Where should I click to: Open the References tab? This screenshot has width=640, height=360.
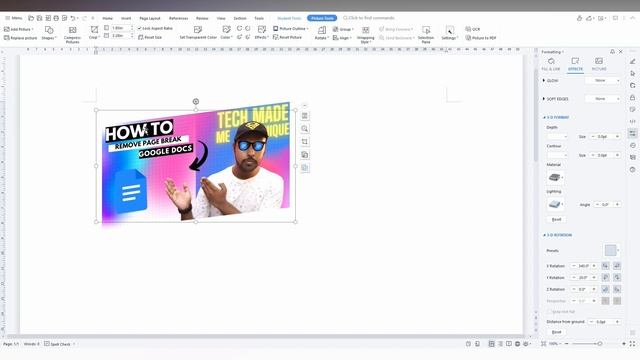(178, 18)
